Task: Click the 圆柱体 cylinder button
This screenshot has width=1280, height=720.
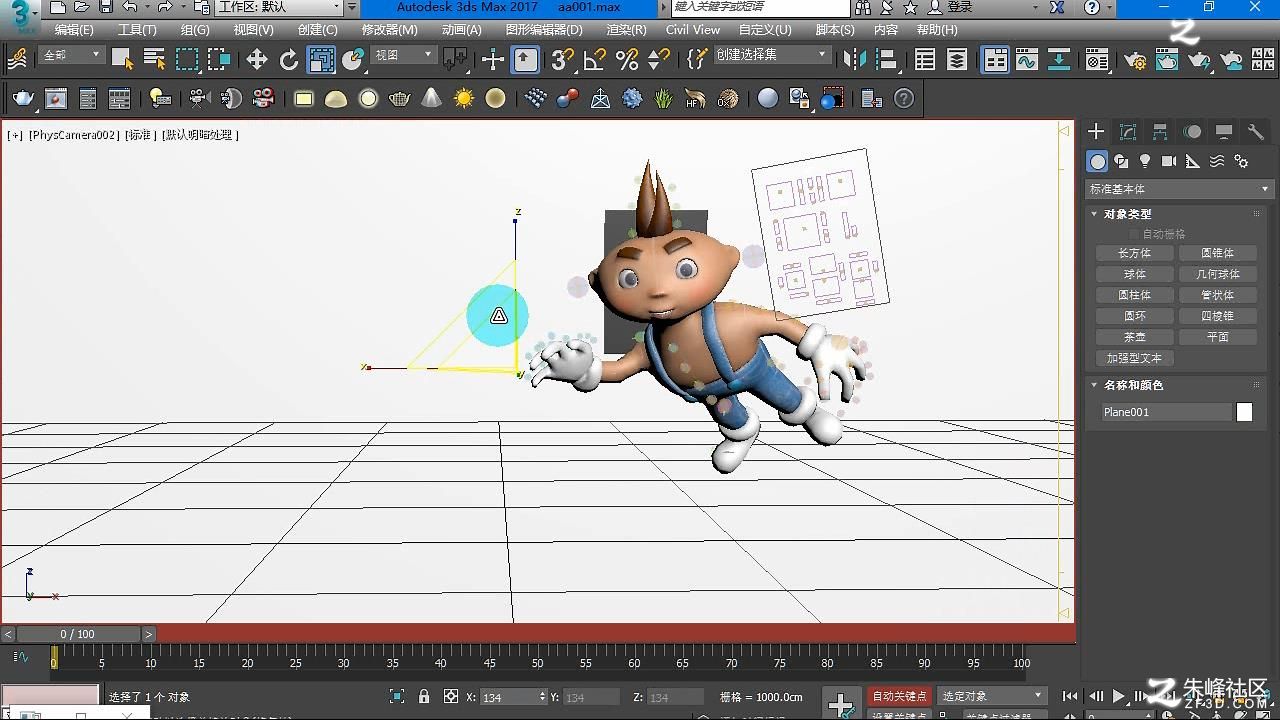Action: click(x=1134, y=295)
